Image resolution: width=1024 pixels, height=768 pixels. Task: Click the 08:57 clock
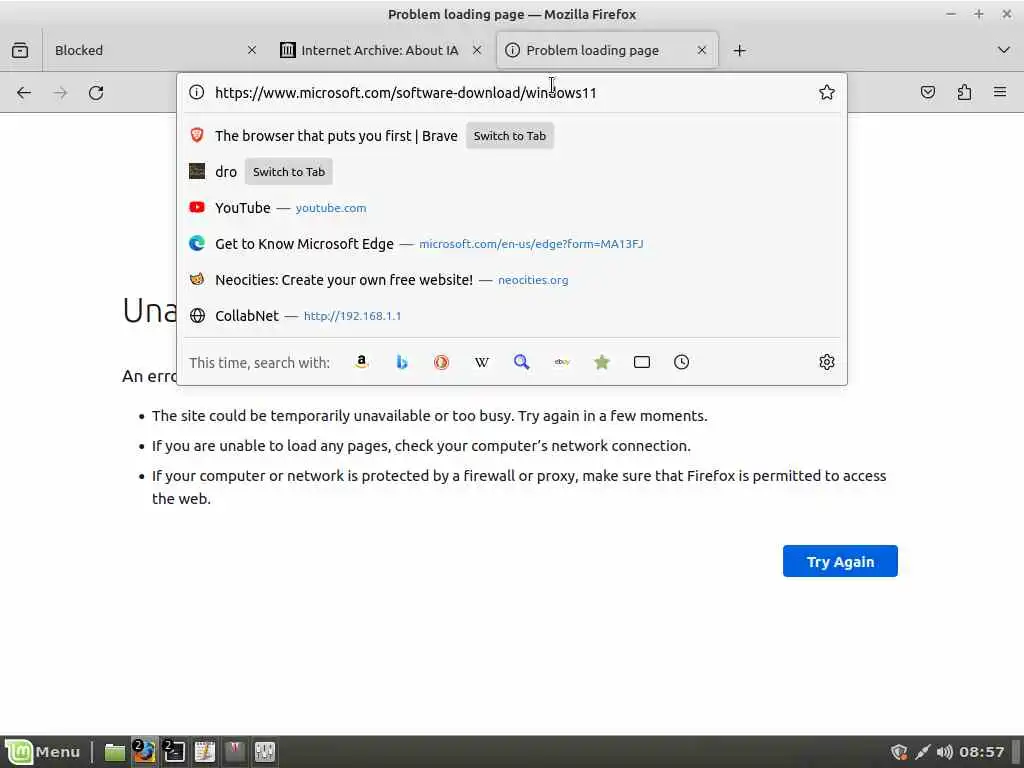(982, 752)
